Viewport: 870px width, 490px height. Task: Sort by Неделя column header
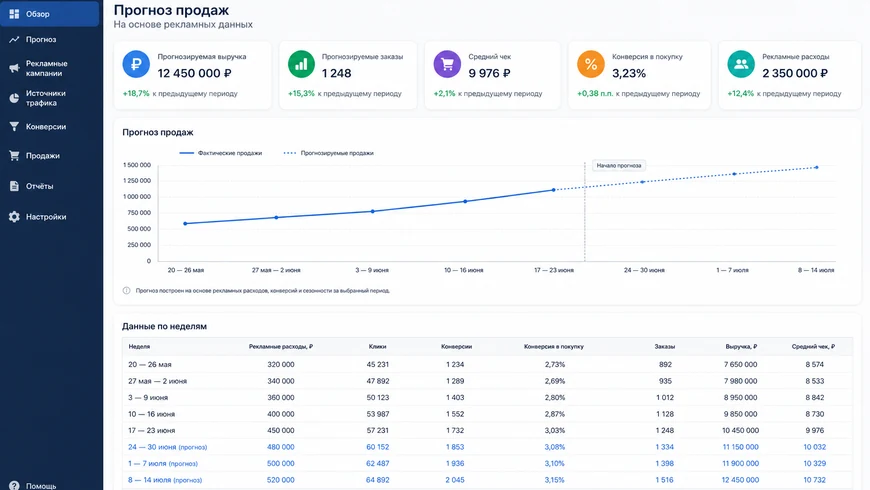[139, 346]
